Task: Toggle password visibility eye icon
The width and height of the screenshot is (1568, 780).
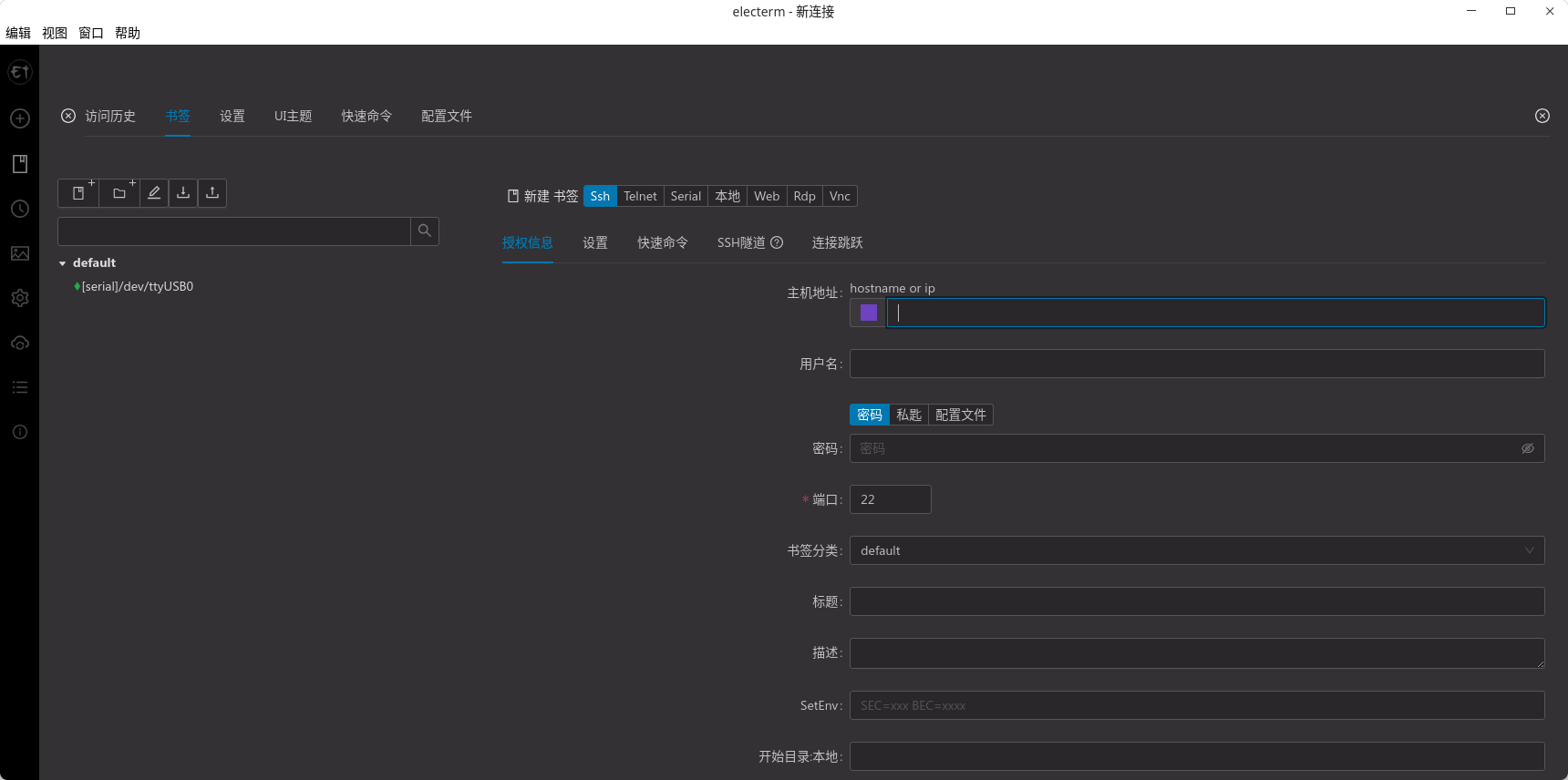Action: click(1528, 448)
